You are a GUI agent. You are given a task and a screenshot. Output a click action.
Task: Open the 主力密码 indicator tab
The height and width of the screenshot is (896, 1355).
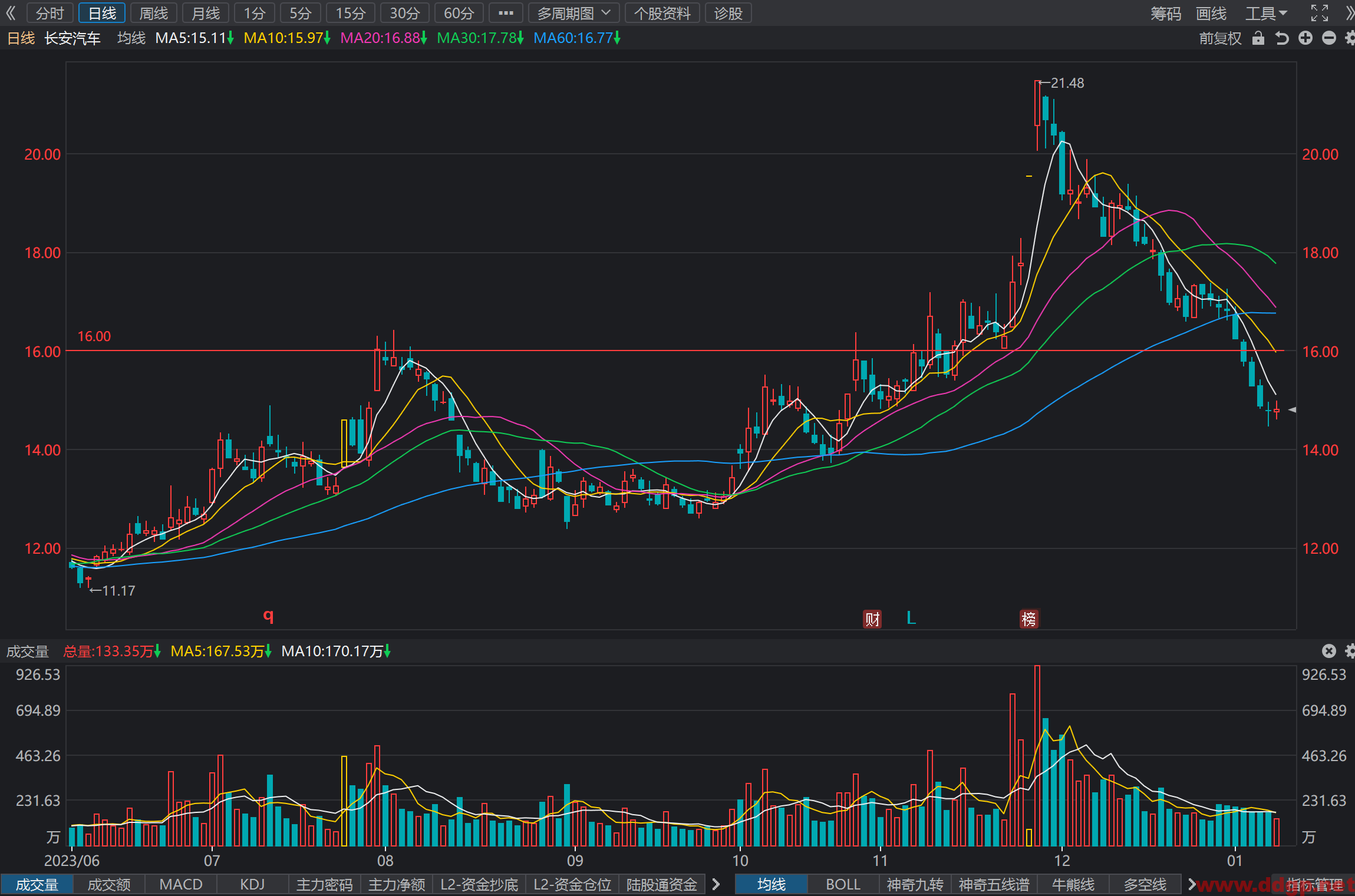click(324, 885)
